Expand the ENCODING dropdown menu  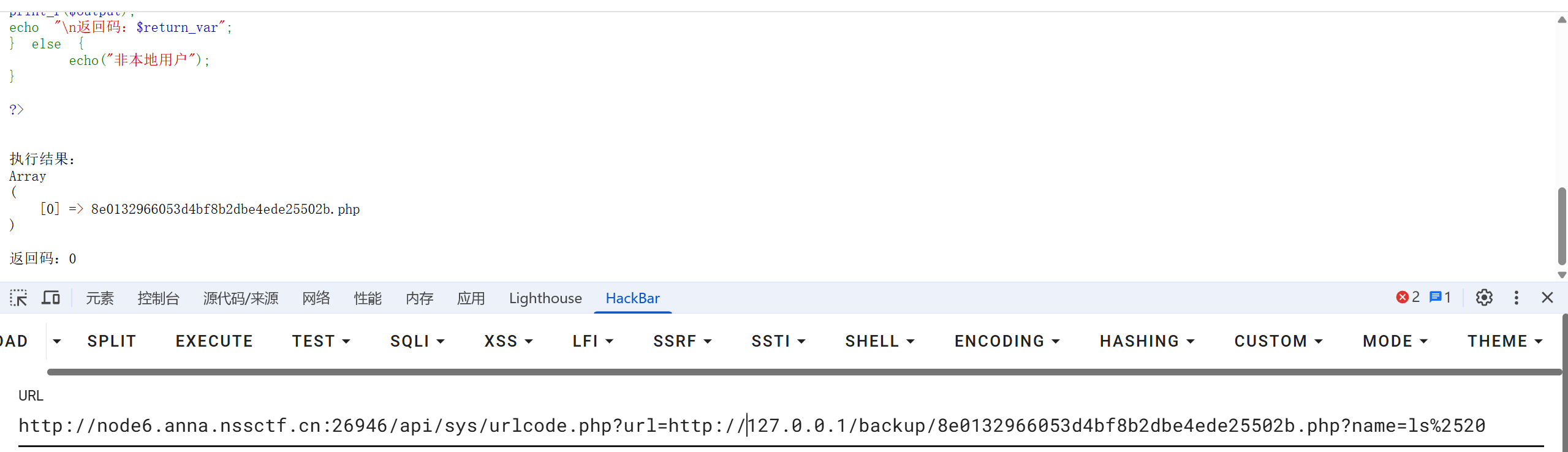pyautogui.click(x=1007, y=341)
